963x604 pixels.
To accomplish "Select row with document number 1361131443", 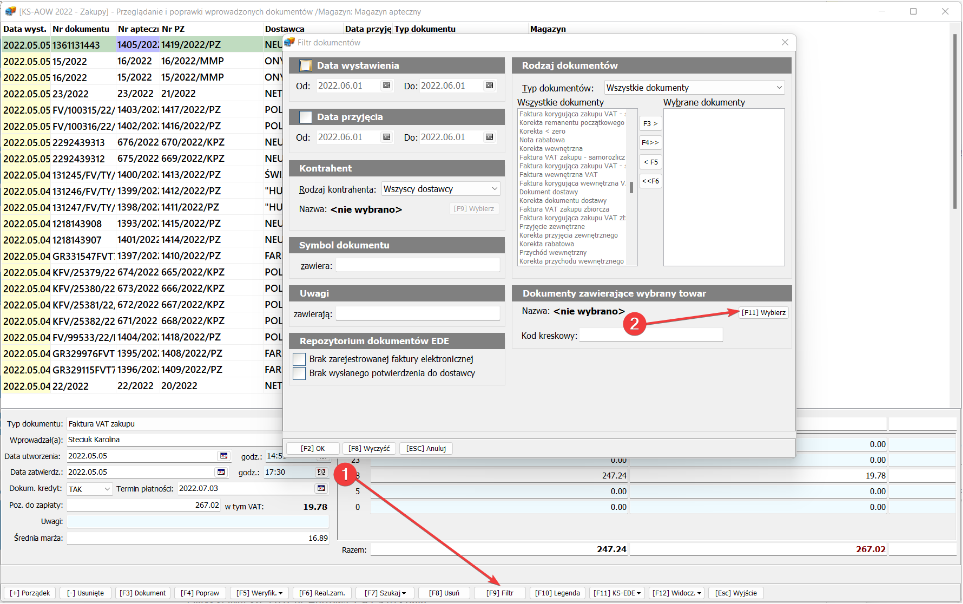I will click(142, 45).
